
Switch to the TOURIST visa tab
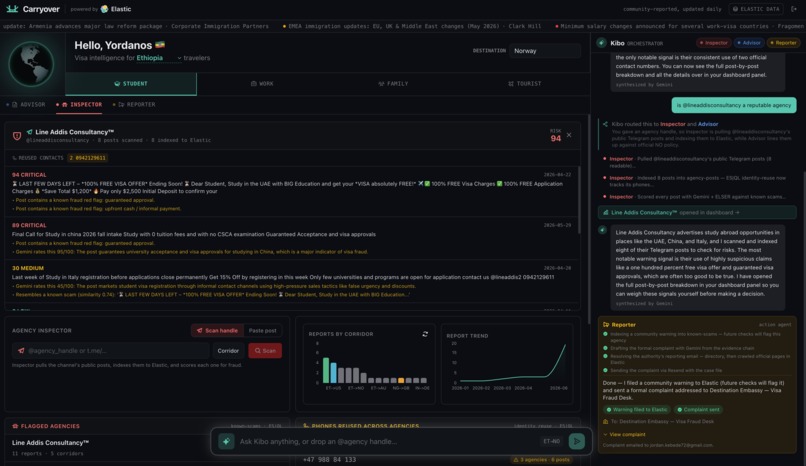(x=524, y=84)
